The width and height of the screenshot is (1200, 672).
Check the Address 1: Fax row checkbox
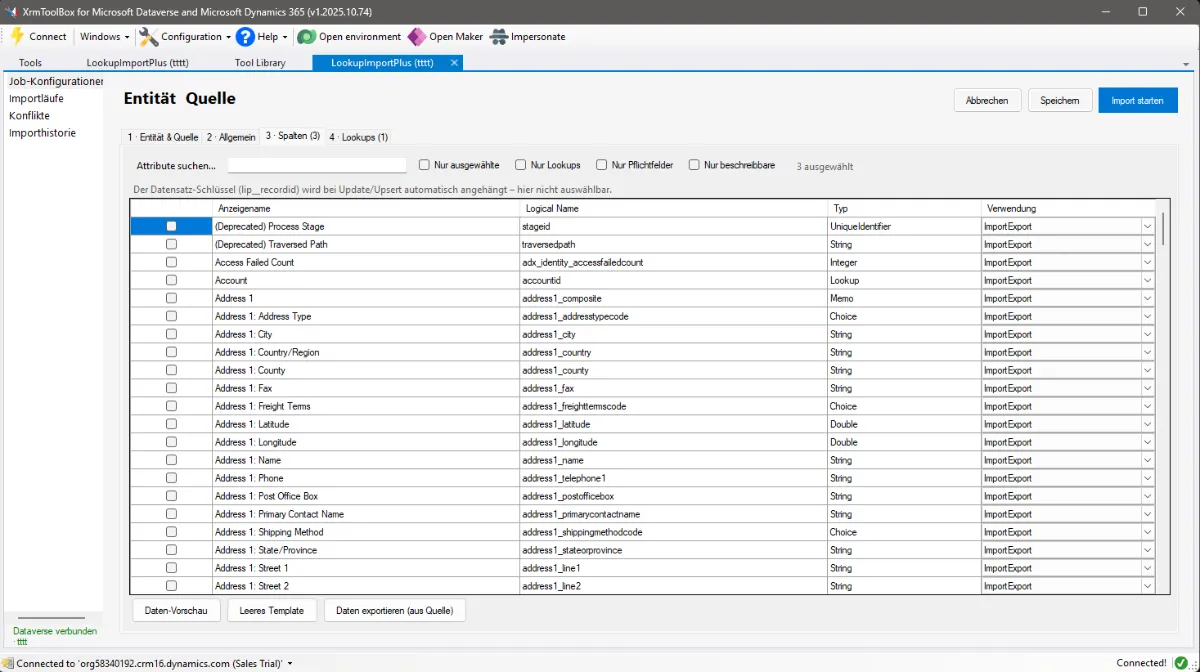click(x=171, y=388)
